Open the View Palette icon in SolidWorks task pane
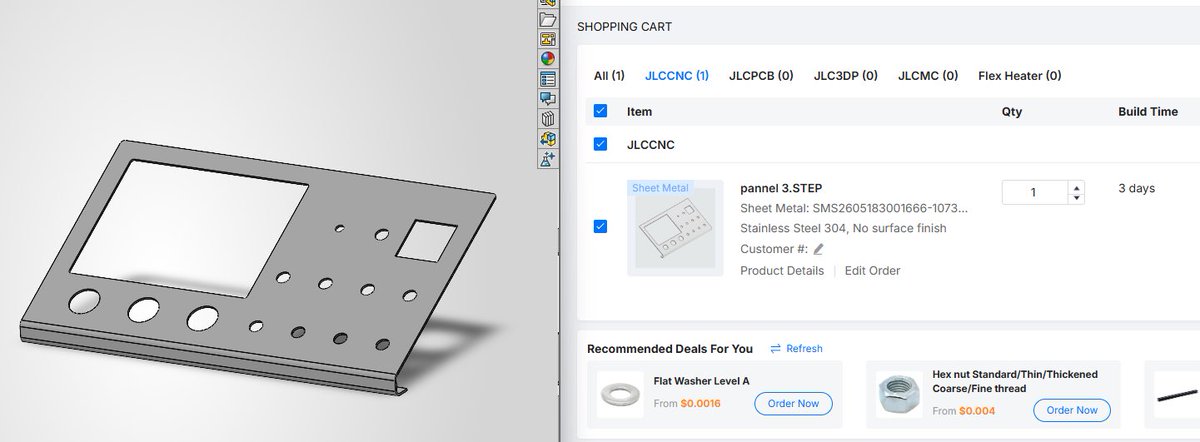 (547, 39)
